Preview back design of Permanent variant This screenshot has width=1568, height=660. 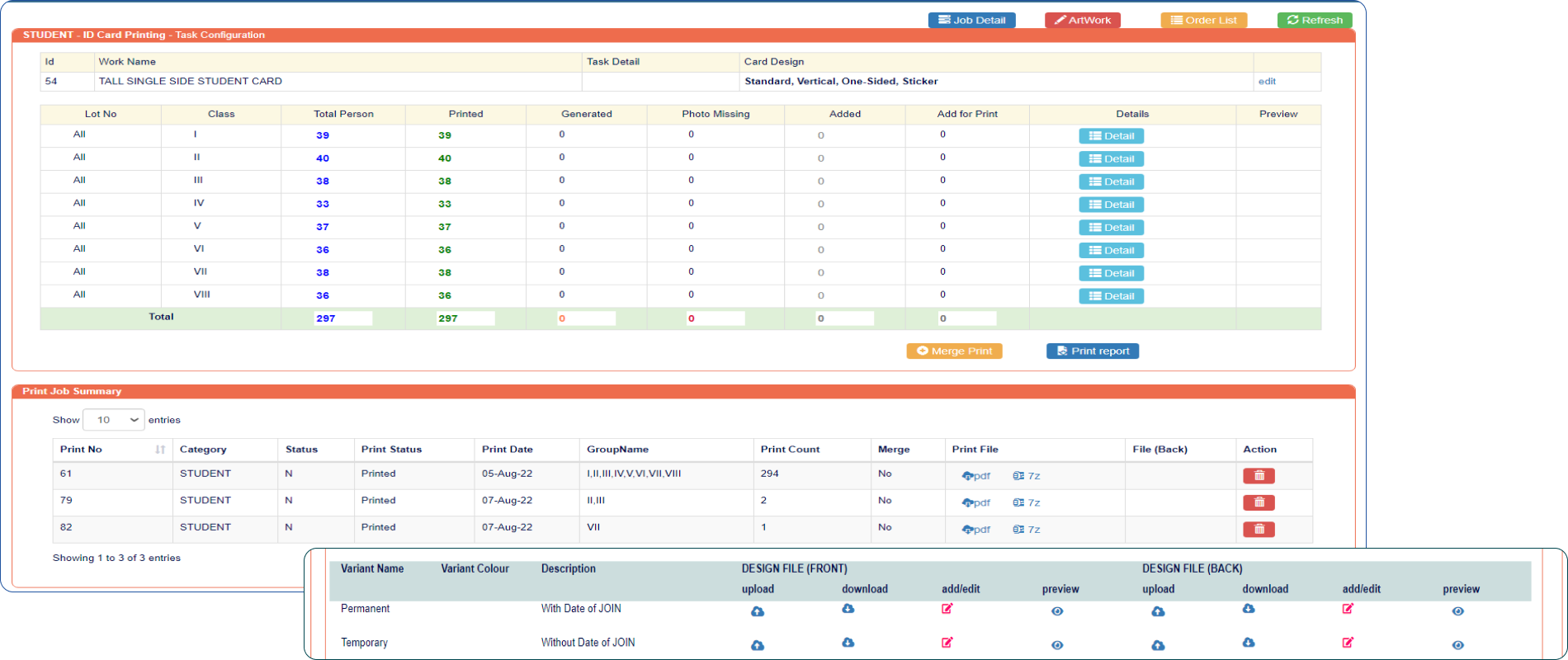pyautogui.click(x=1457, y=611)
